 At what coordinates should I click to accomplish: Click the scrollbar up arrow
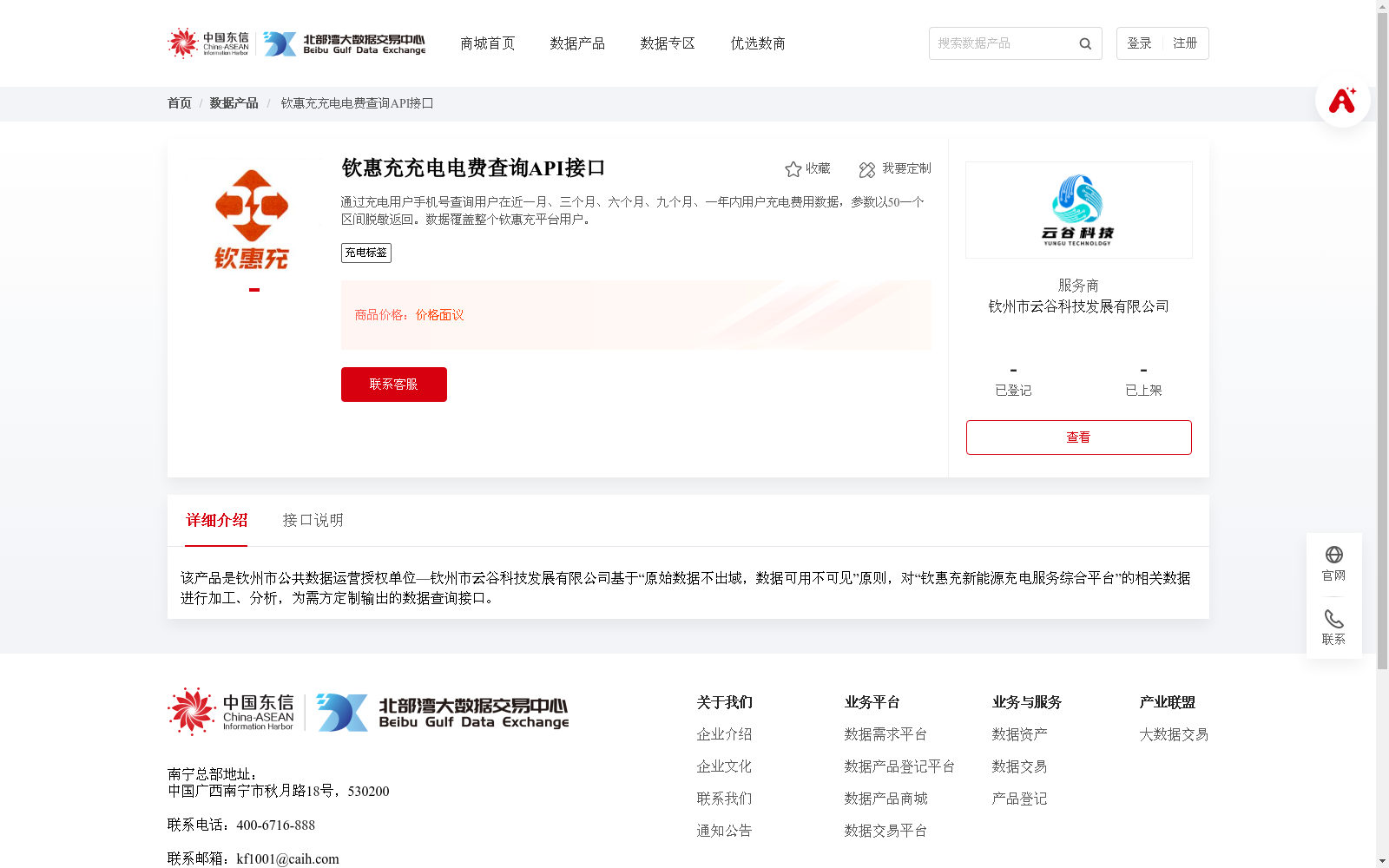[x=1382, y=5]
